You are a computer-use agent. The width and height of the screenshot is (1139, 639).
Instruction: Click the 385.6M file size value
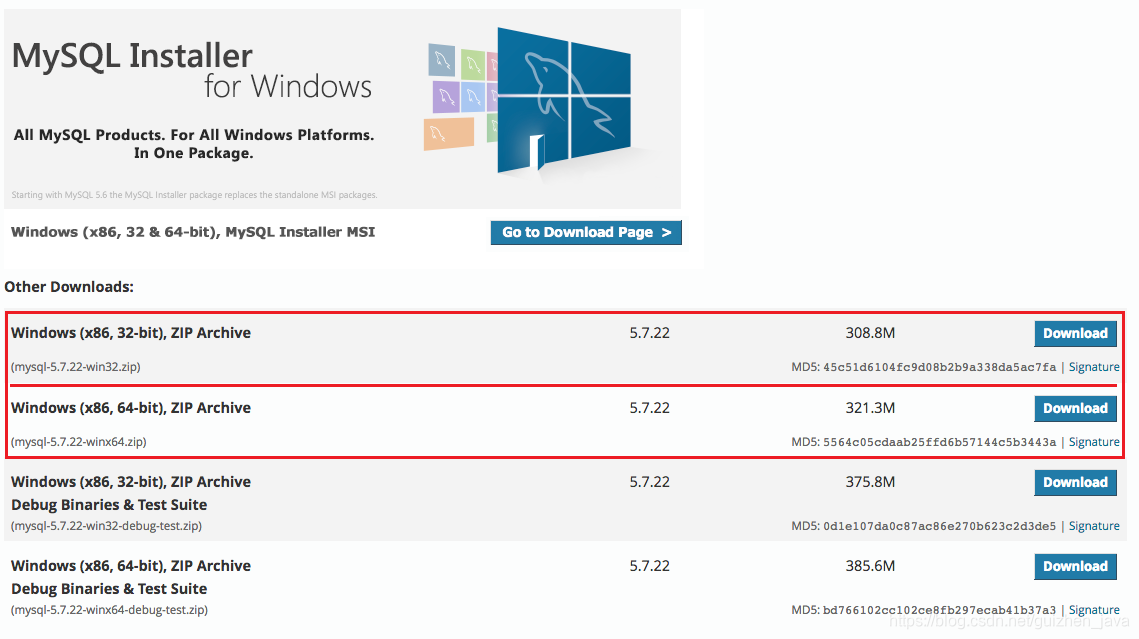point(870,566)
